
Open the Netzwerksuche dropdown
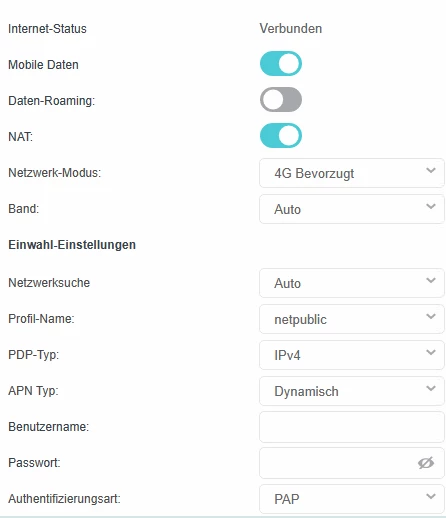352,283
